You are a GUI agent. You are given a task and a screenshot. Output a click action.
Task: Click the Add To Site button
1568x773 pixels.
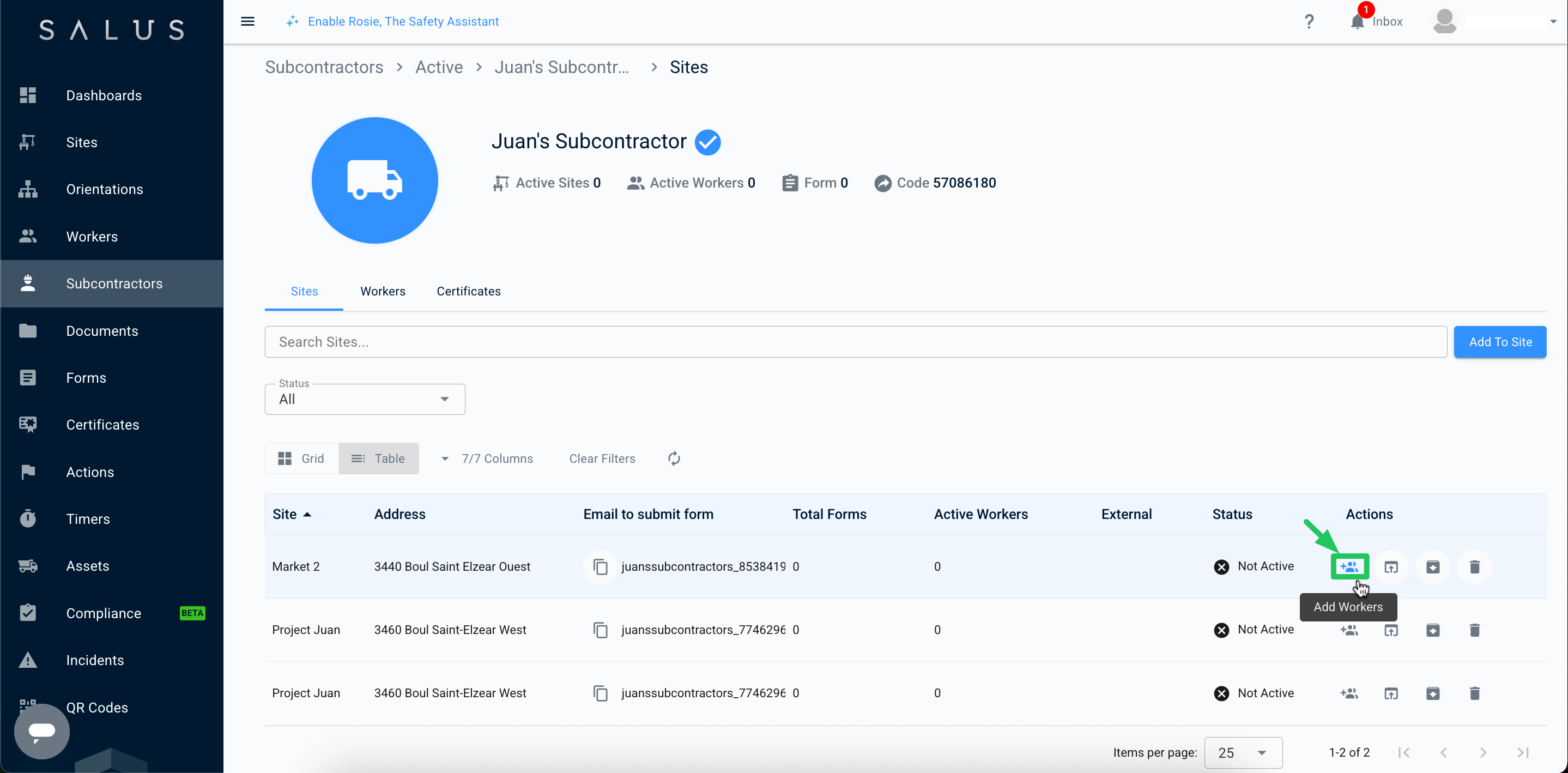pyautogui.click(x=1500, y=342)
